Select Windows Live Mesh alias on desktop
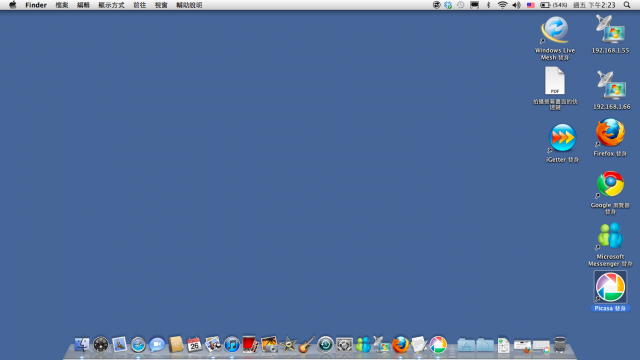This screenshot has height=360, width=640. tap(555, 38)
